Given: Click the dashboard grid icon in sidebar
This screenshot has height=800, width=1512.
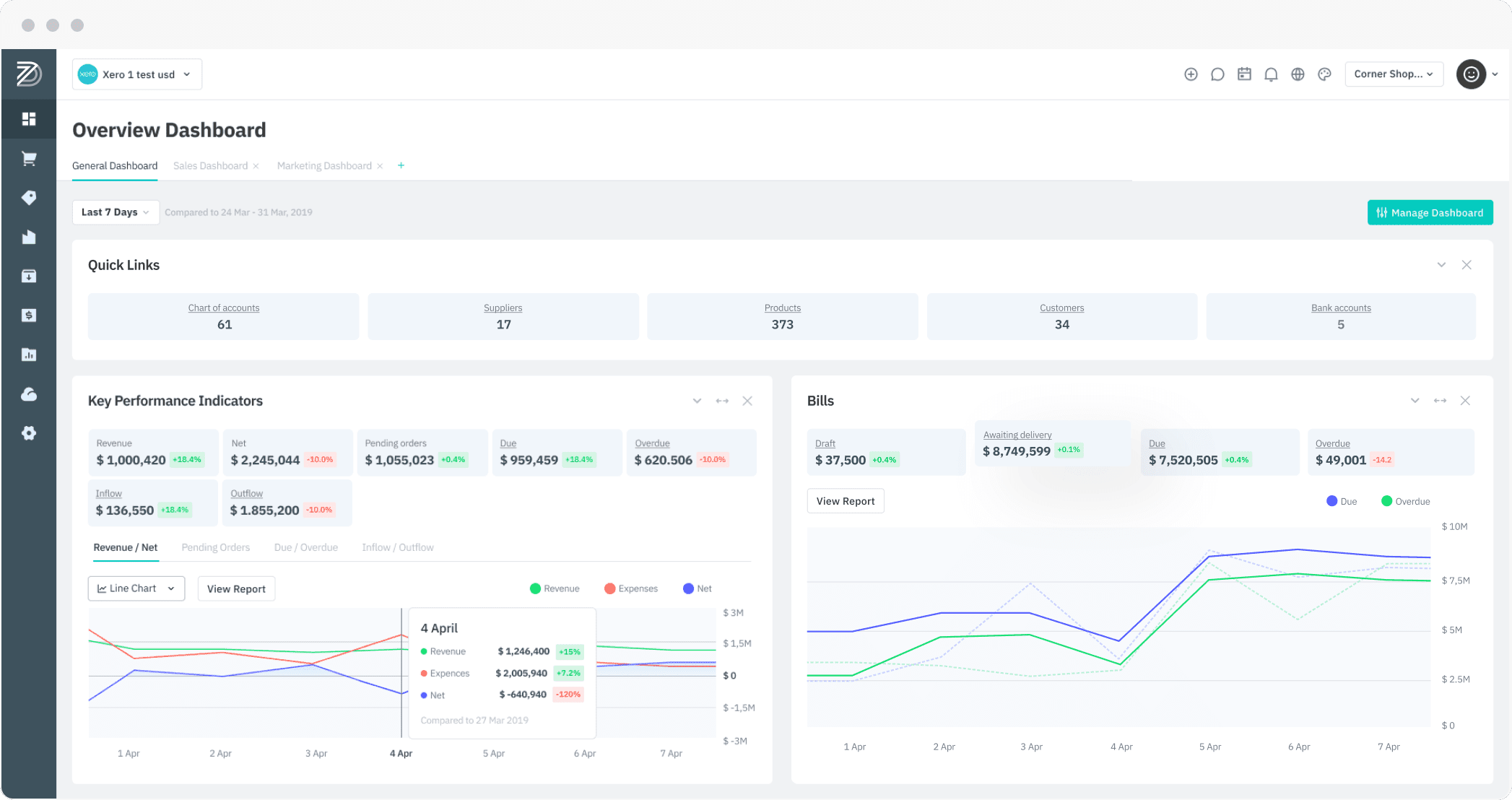Looking at the screenshot, I should [28, 118].
